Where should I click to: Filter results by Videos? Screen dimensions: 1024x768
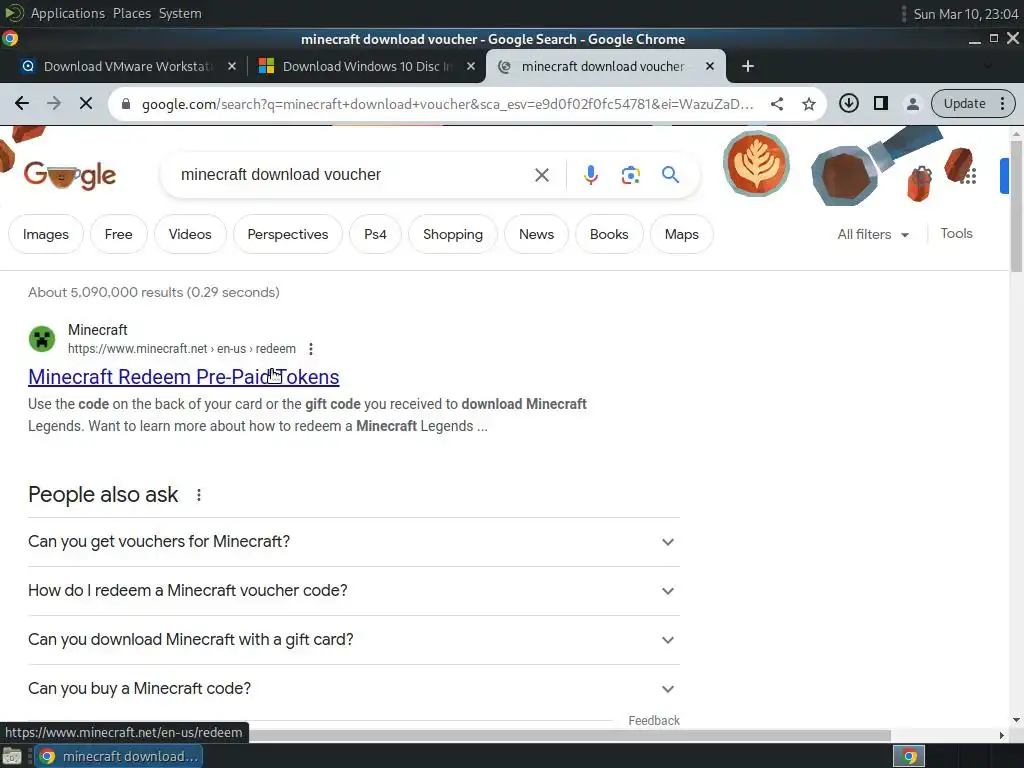click(x=190, y=234)
